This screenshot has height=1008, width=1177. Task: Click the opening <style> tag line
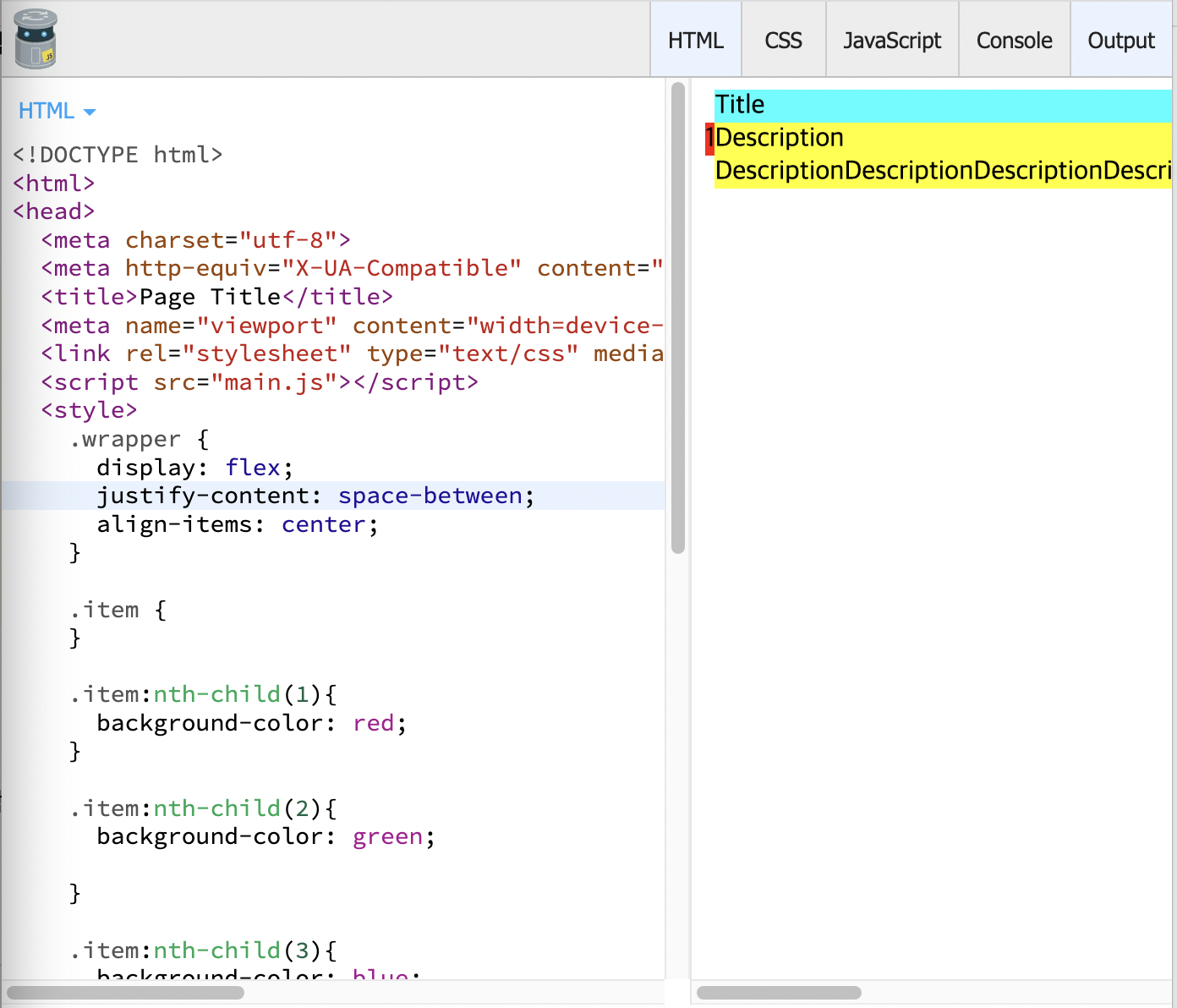[x=89, y=410]
